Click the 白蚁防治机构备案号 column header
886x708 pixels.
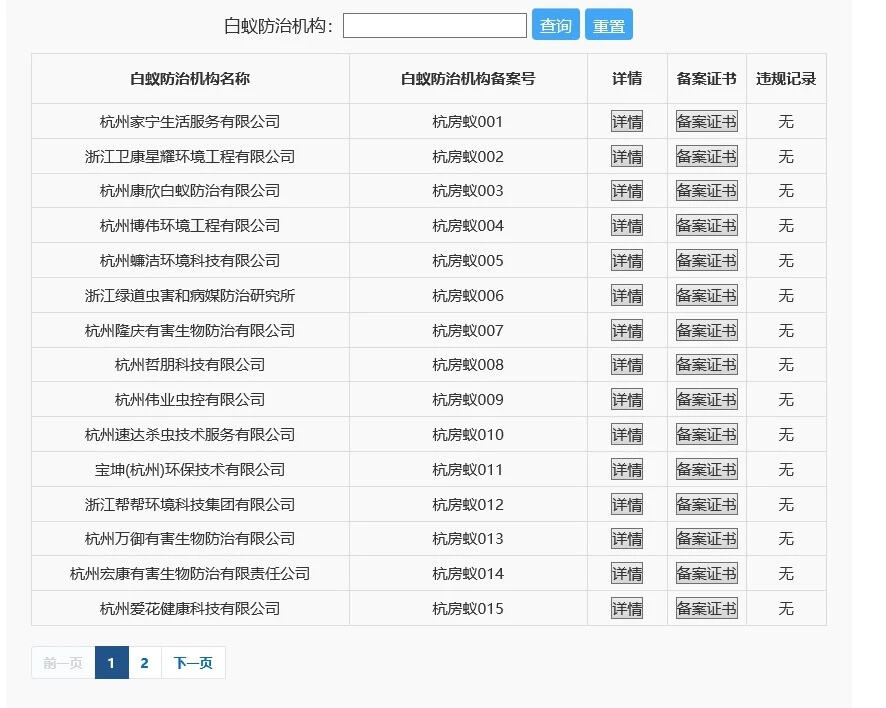click(x=468, y=79)
